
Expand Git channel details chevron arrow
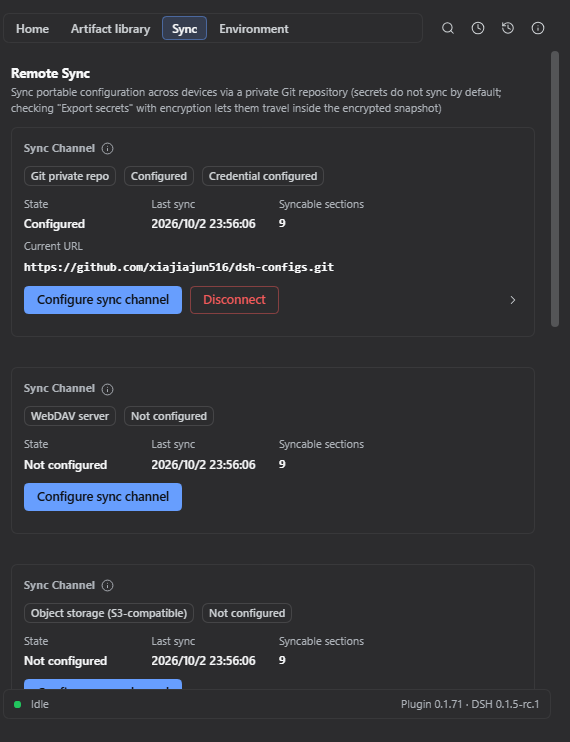point(513,300)
